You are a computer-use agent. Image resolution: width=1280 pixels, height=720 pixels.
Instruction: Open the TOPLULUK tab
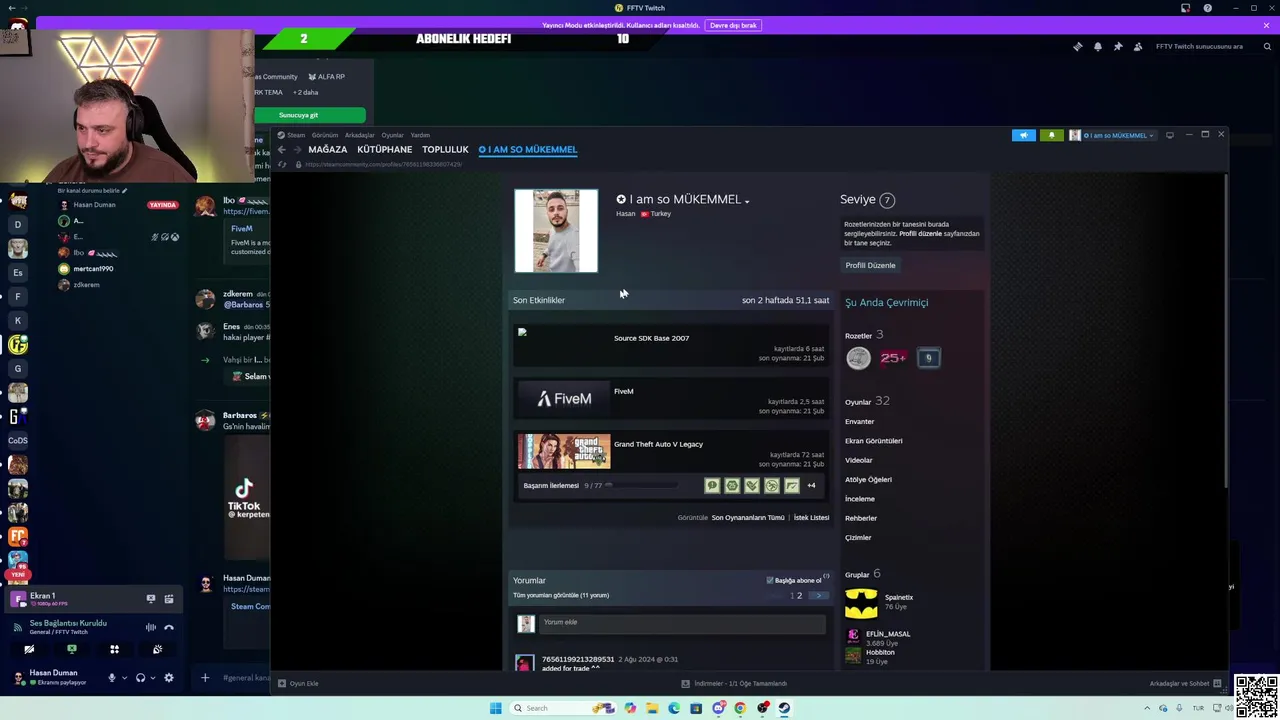pyautogui.click(x=445, y=150)
